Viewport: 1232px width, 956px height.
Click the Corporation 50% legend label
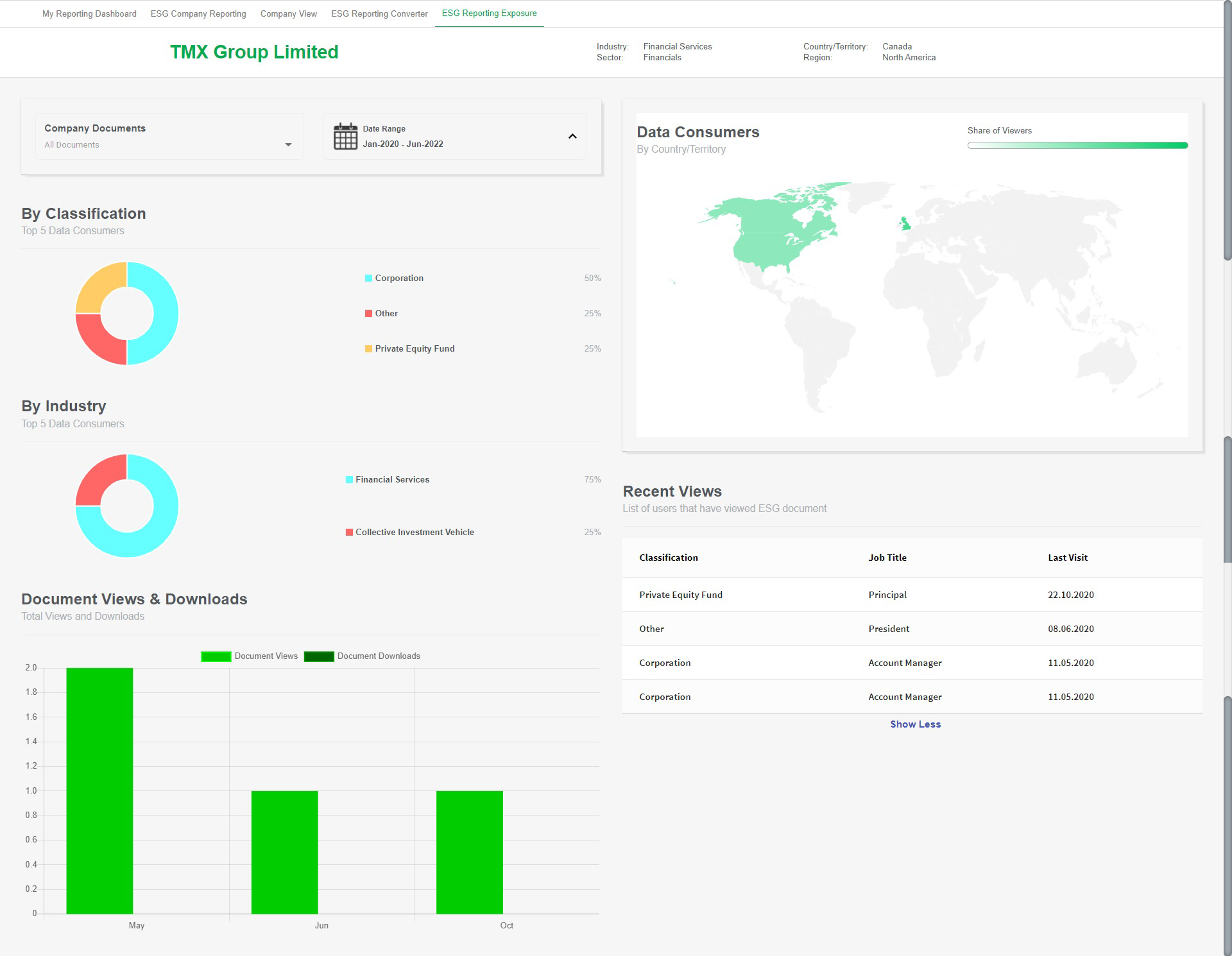[399, 278]
